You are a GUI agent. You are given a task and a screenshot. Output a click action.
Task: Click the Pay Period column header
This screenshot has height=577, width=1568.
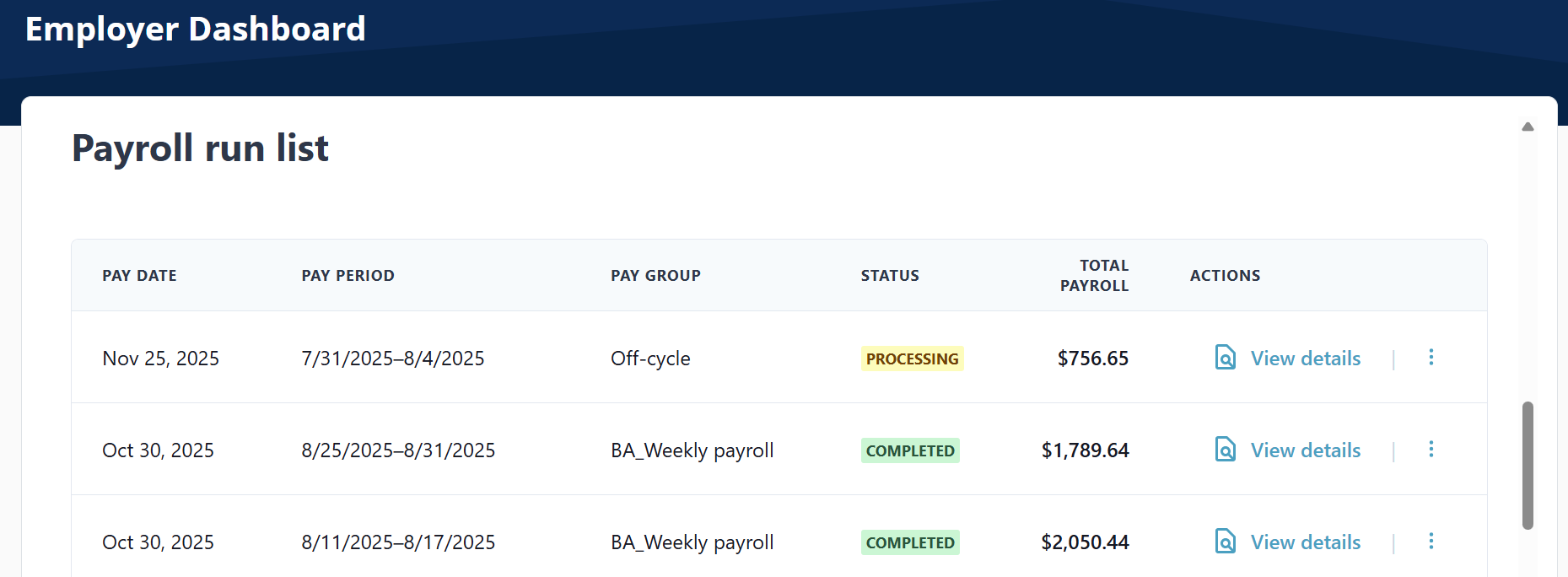click(x=348, y=276)
